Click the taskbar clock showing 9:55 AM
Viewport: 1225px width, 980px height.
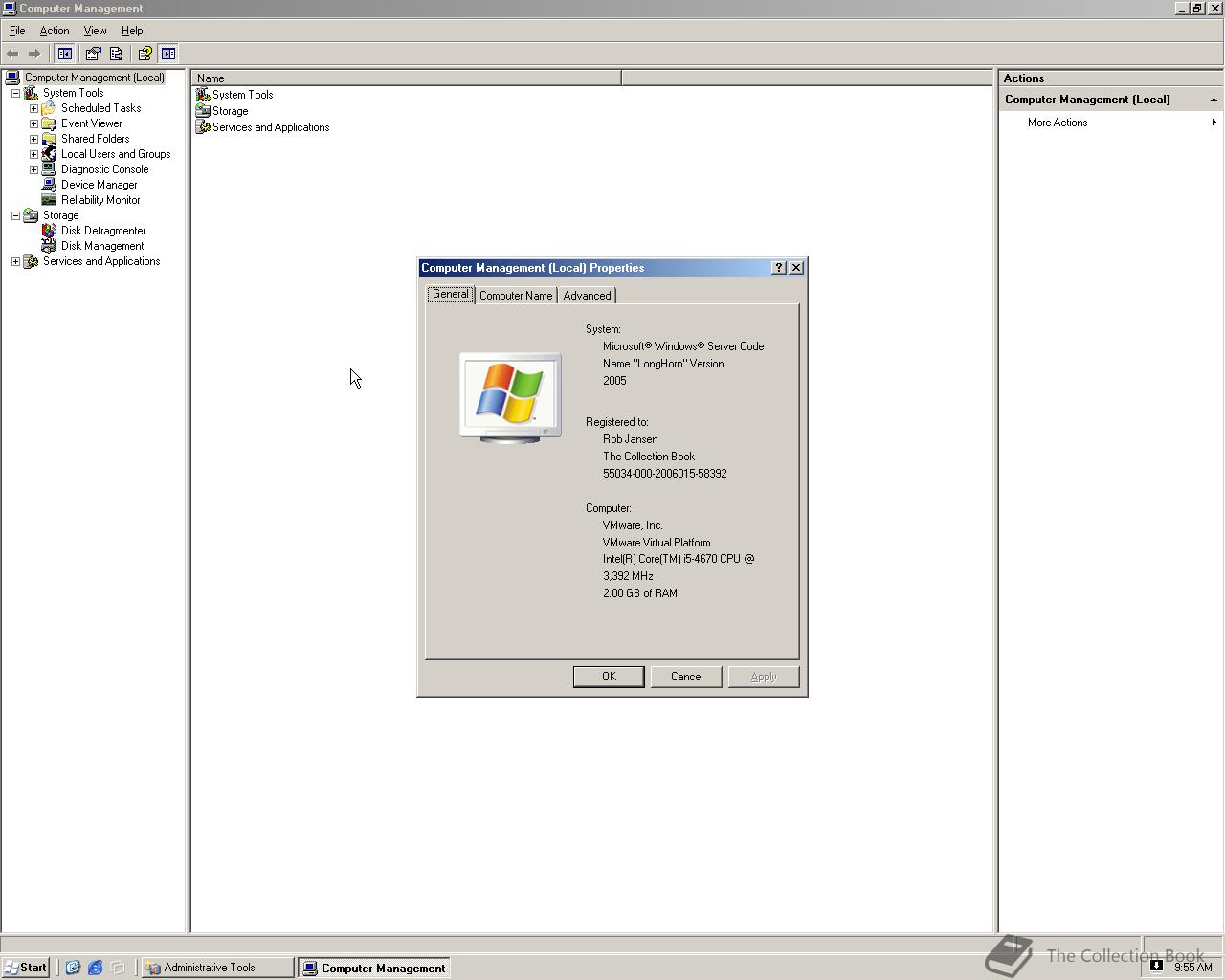[1193, 967]
